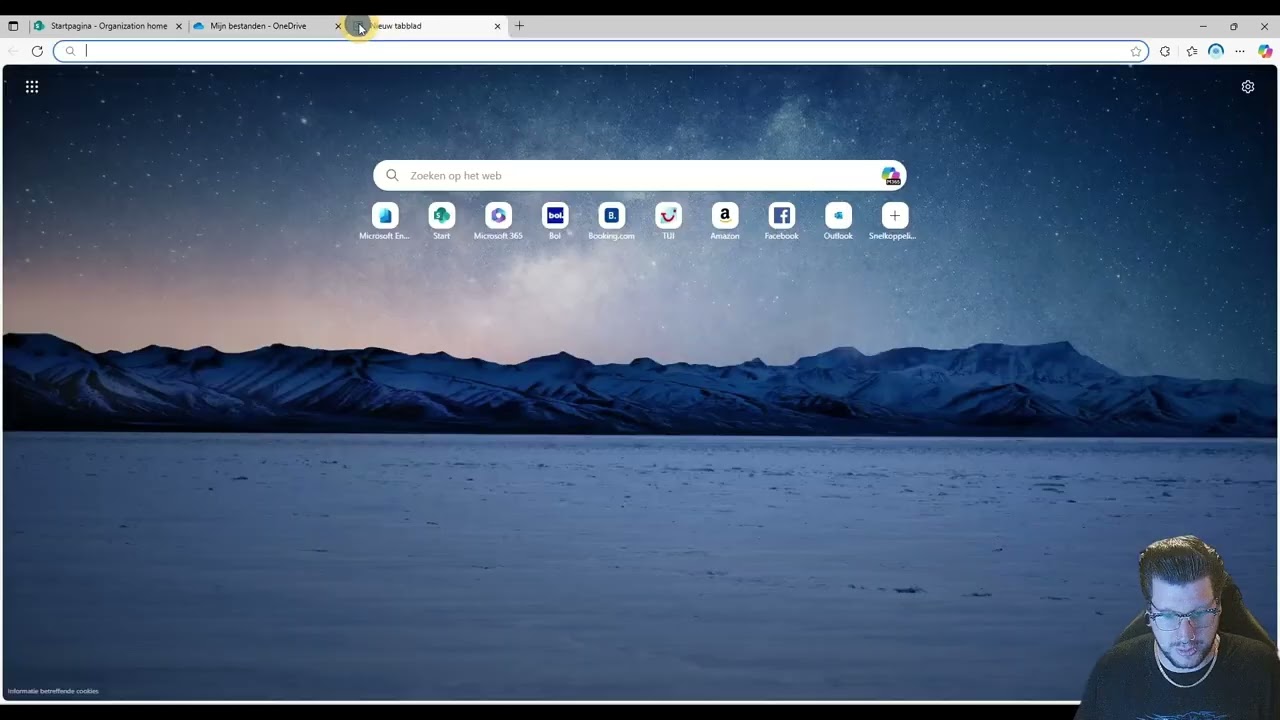The height and width of the screenshot is (720, 1280).
Task: Close the Mijn bestanden - OneDrive tab
Action: point(338,26)
